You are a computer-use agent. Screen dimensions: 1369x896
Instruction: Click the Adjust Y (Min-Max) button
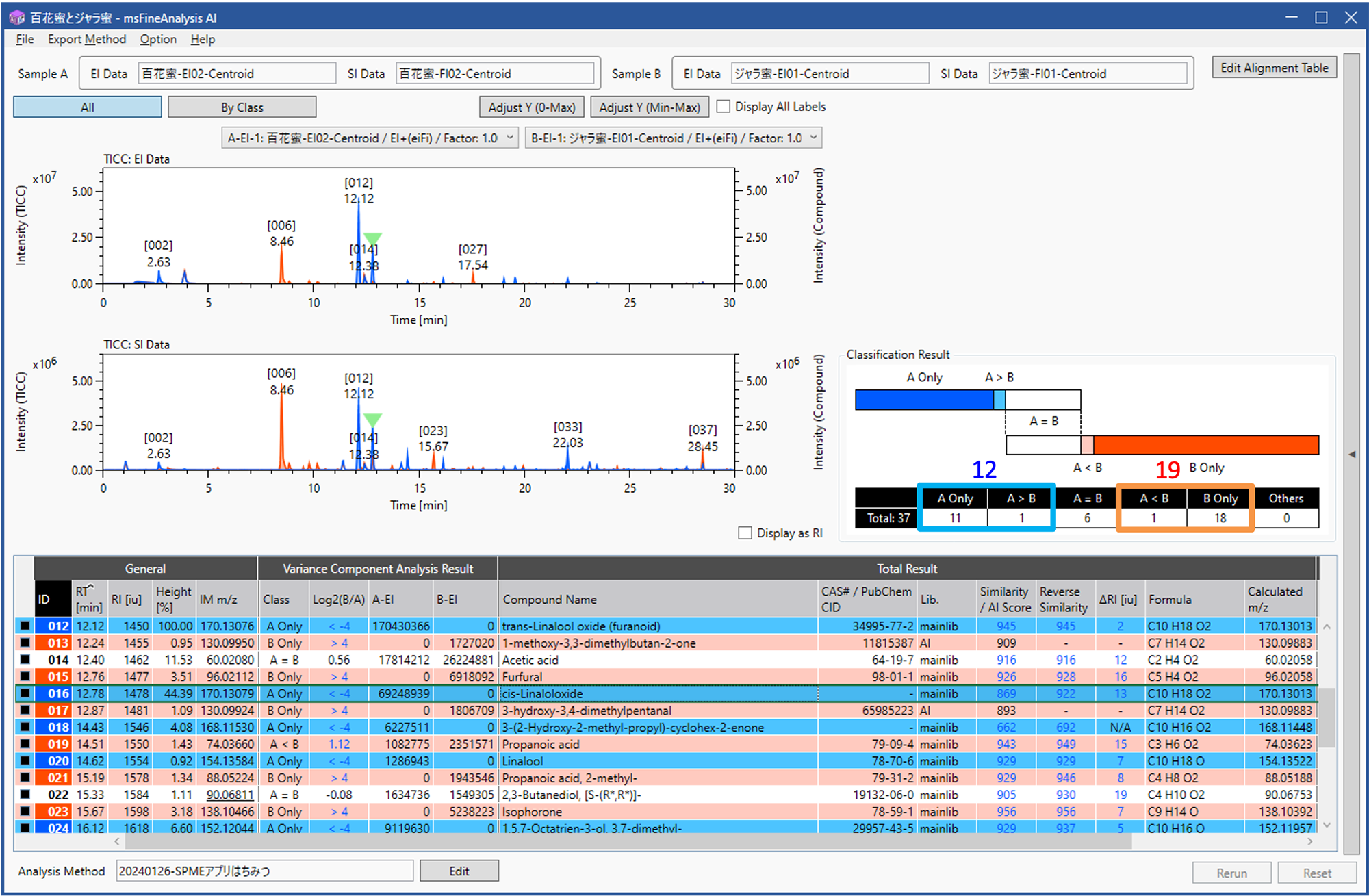pyautogui.click(x=650, y=107)
